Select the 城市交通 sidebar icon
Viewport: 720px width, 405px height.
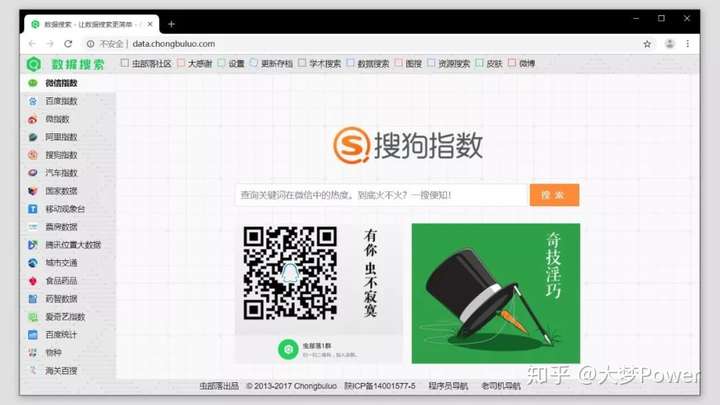pos(33,263)
